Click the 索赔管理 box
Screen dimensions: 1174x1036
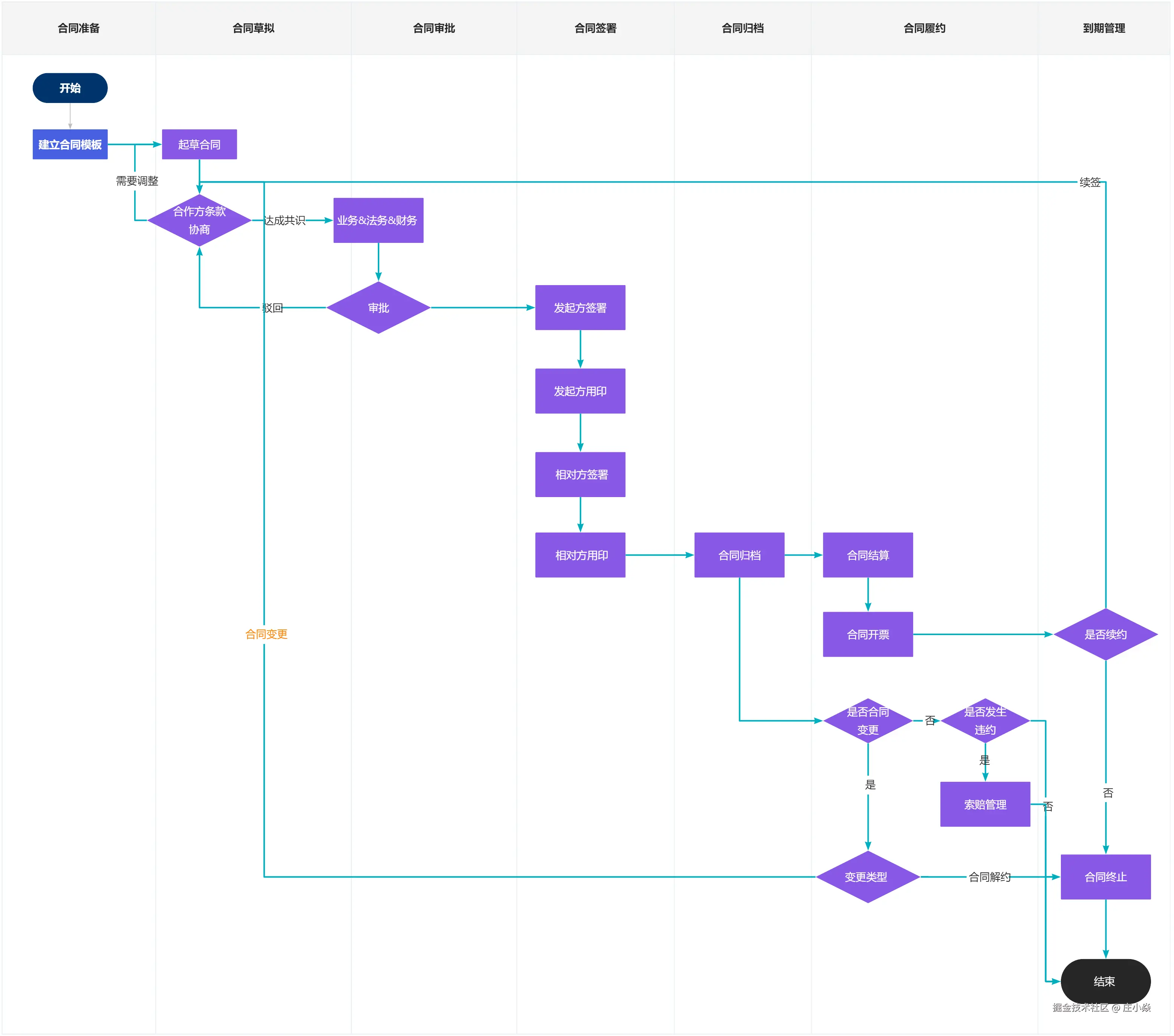coord(985,804)
